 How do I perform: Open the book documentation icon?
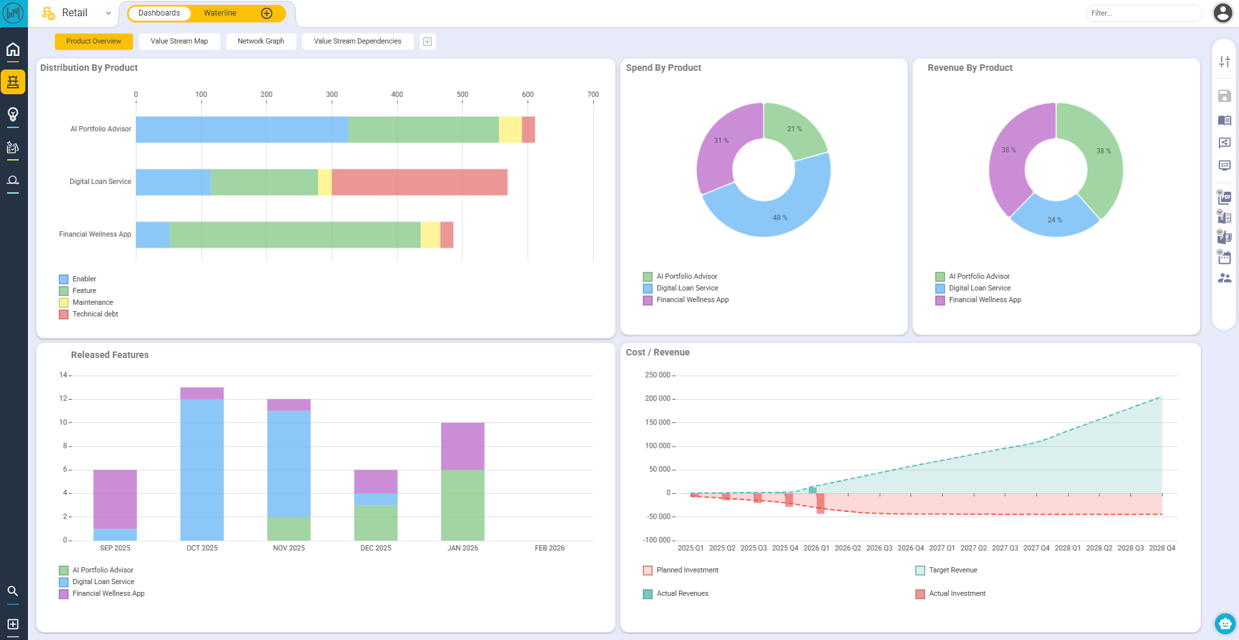click(1224, 120)
